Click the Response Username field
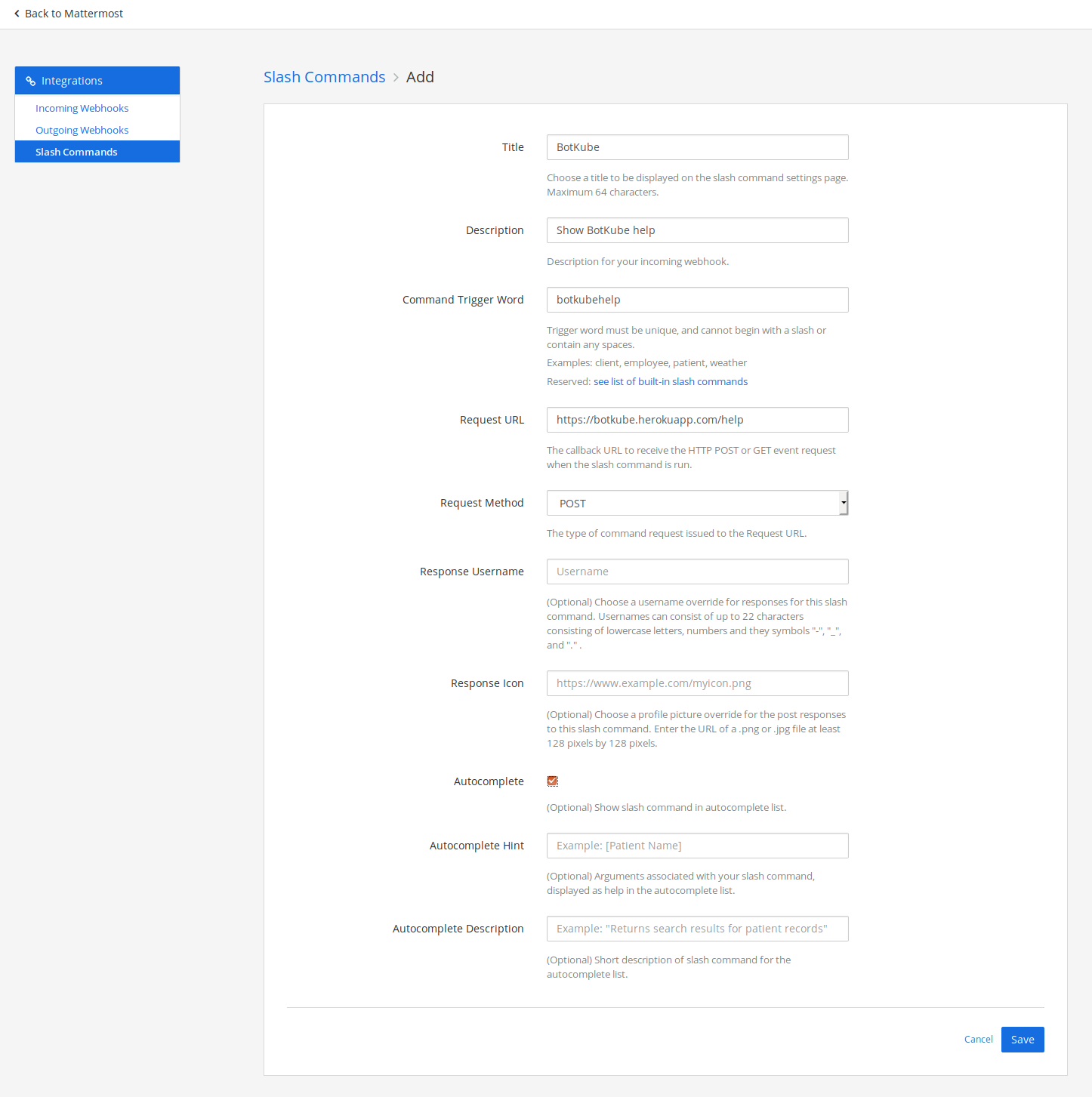Image resolution: width=1092 pixels, height=1097 pixels. click(x=697, y=572)
